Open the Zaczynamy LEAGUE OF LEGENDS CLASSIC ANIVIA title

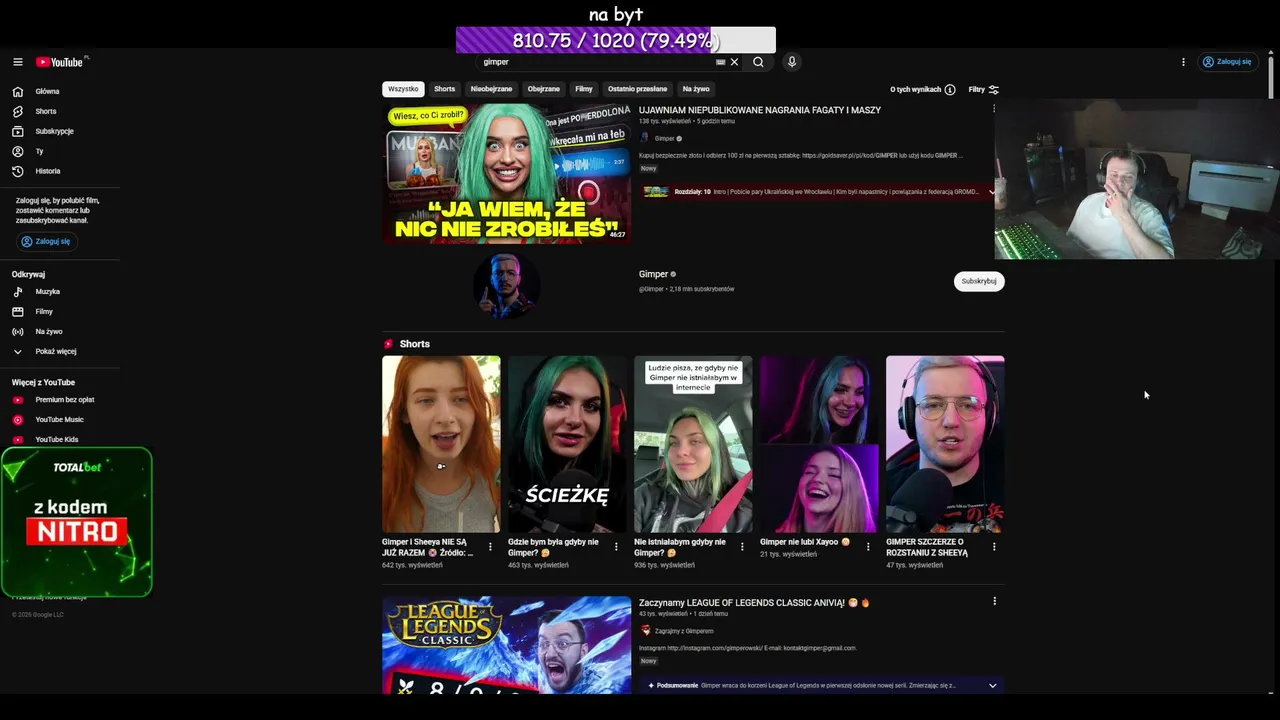(754, 603)
